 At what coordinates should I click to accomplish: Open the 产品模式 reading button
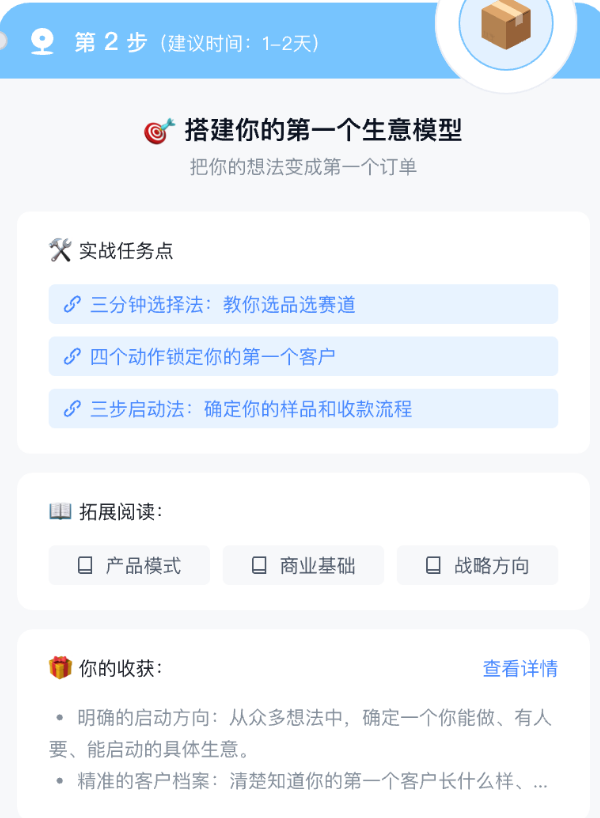[x=129, y=566]
